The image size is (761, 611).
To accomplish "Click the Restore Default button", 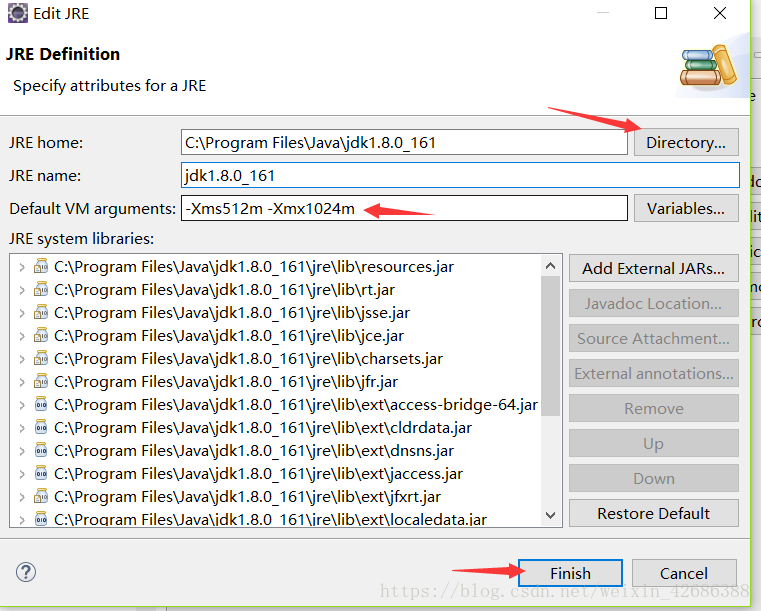I will 654,513.
